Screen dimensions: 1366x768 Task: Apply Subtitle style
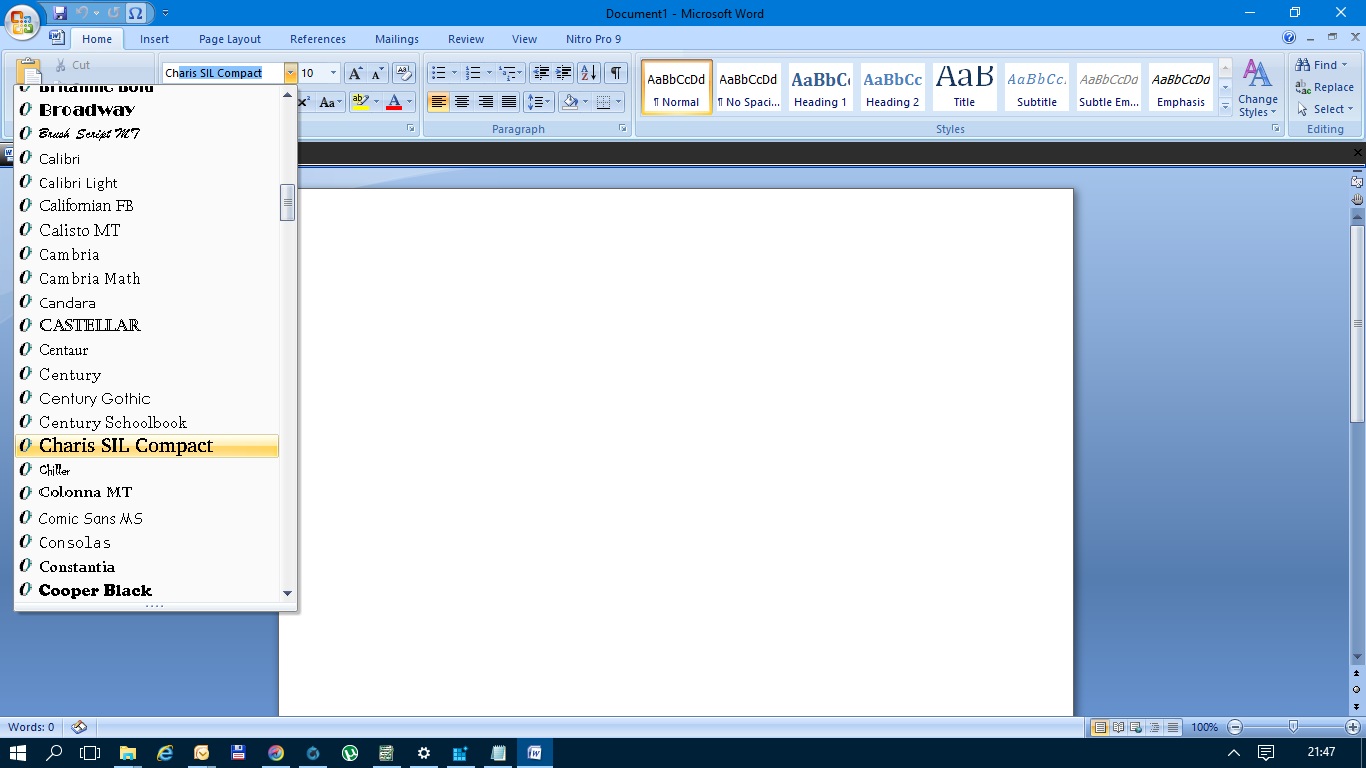click(x=1037, y=87)
